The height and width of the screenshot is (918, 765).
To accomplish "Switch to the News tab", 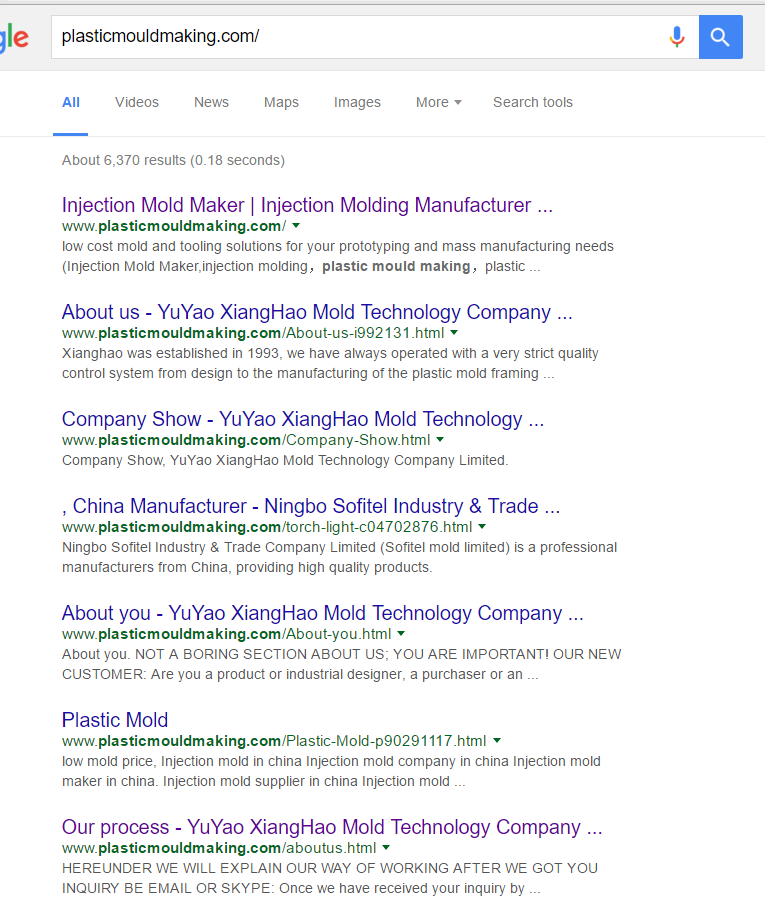I will point(211,102).
